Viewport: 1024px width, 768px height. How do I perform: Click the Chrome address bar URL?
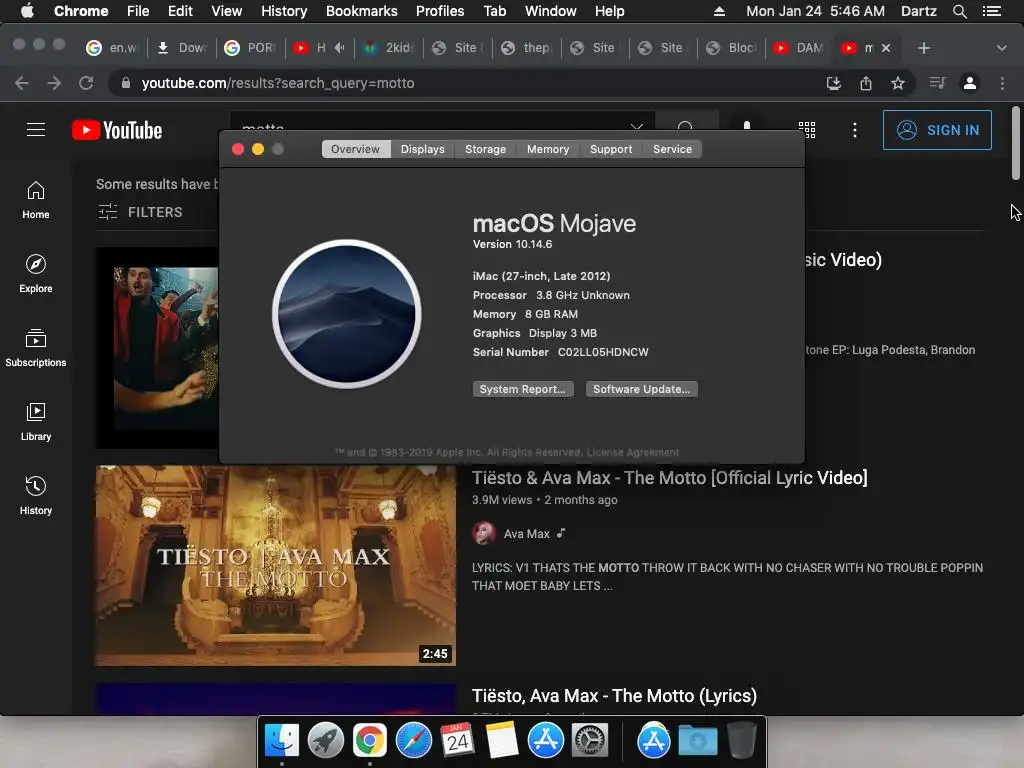(278, 83)
